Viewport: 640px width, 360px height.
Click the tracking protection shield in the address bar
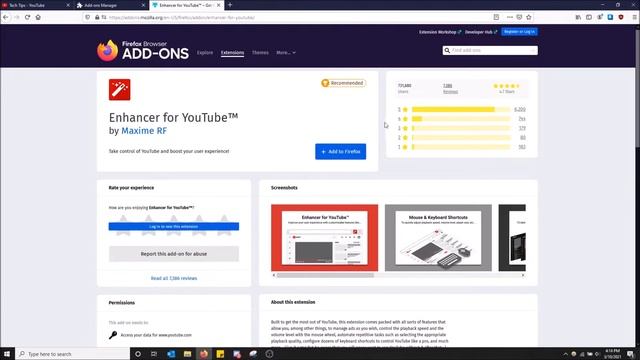pyautogui.click(x=88, y=17)
